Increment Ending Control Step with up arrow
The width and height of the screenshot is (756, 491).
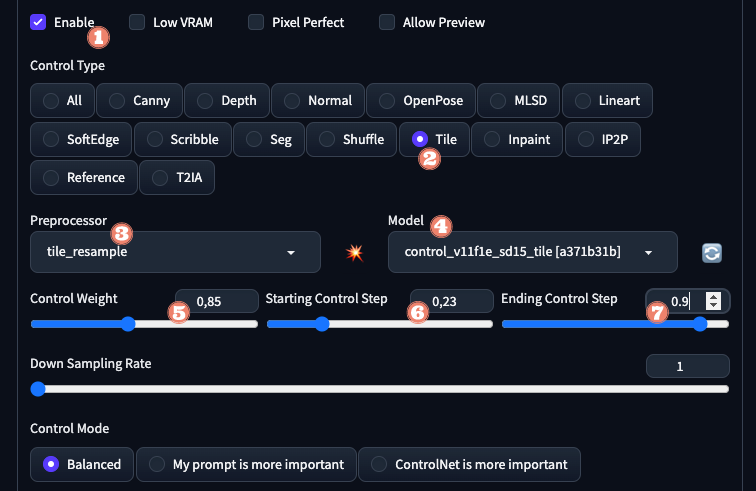712,296
